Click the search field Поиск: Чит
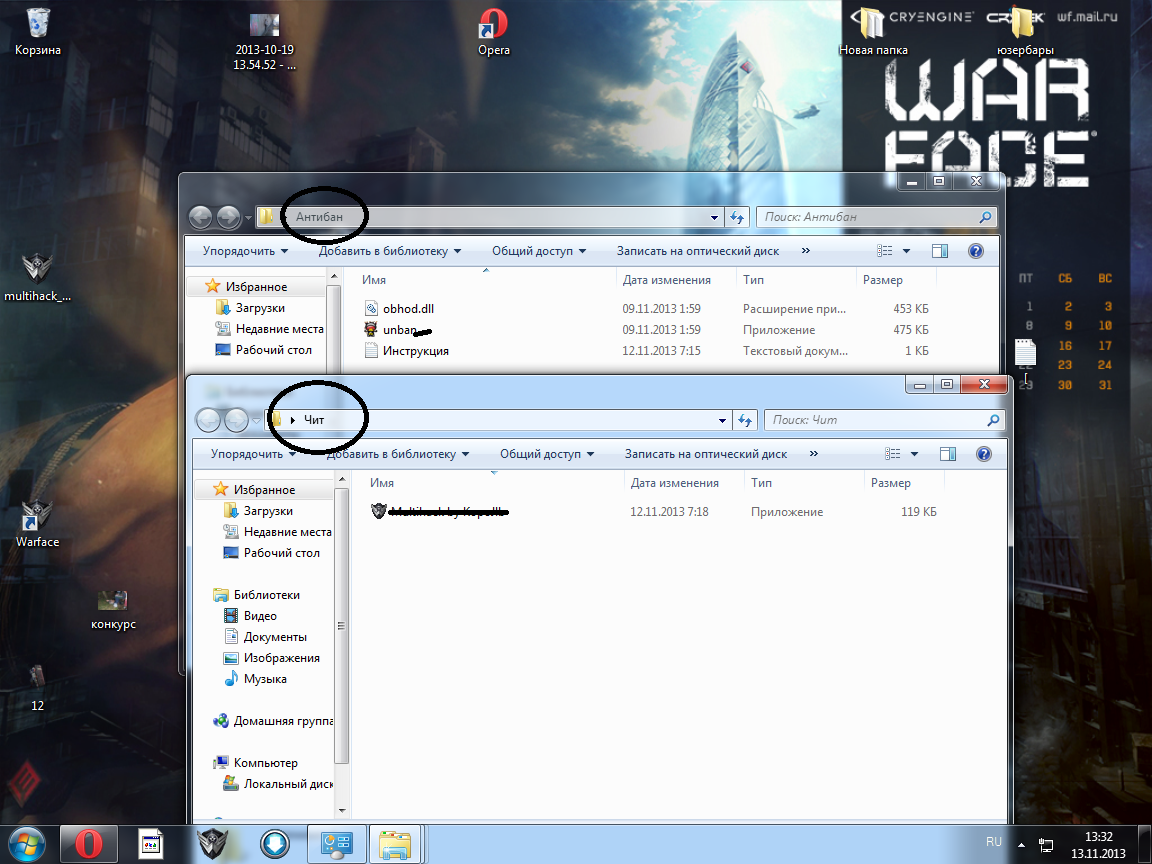Image resolution: width=1152 pixels, height=864 pixels. (884, 420)
